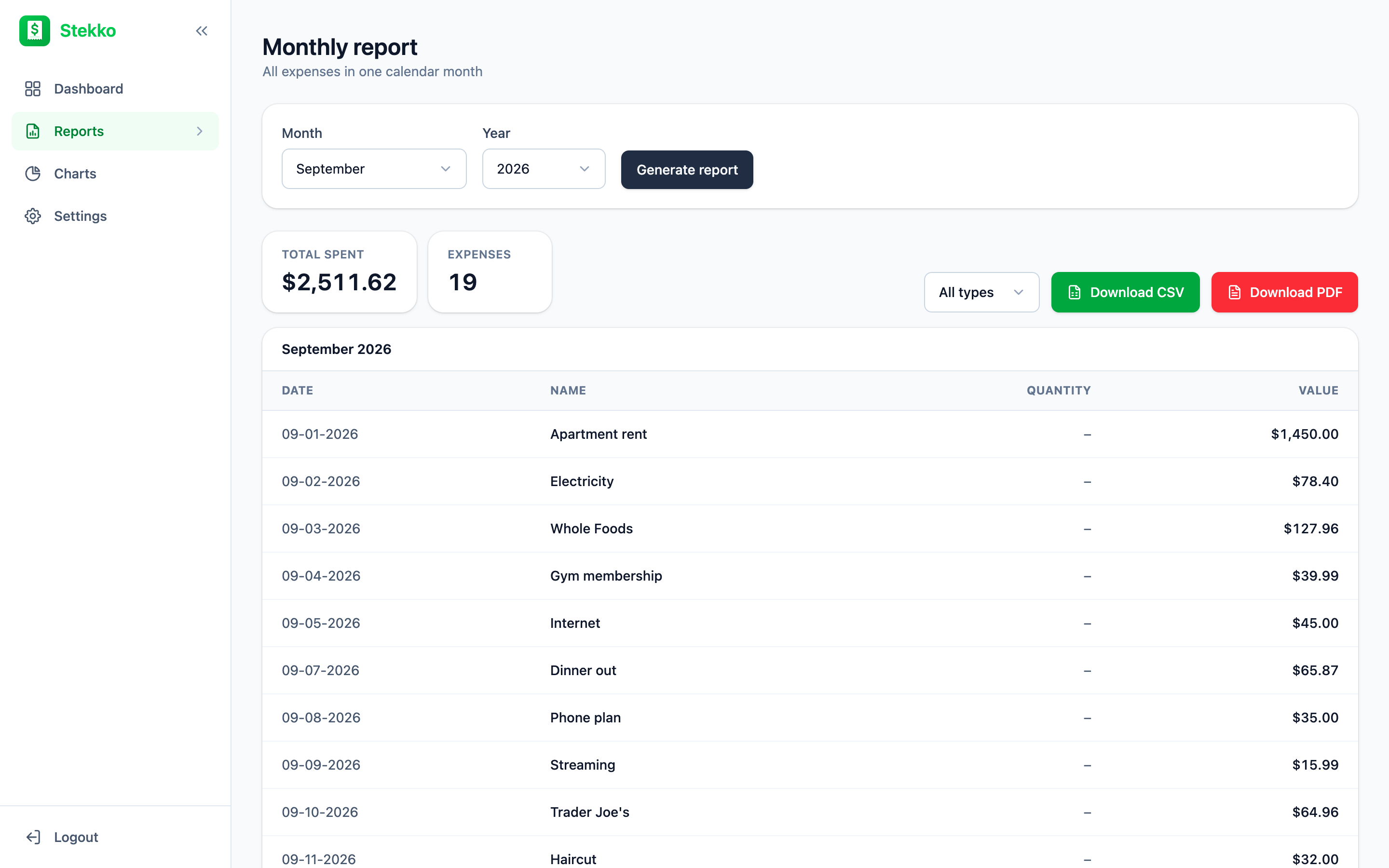This screenshot has width=1389, height=868.
Task: Click the expenses count 19
Action: pos(463,282)
